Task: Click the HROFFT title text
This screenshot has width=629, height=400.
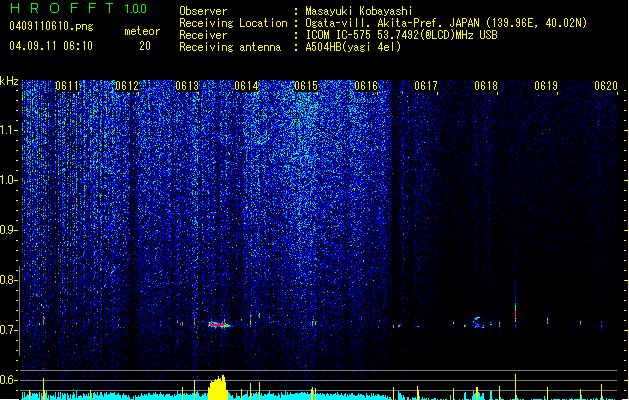Action: tap(62, 8)
